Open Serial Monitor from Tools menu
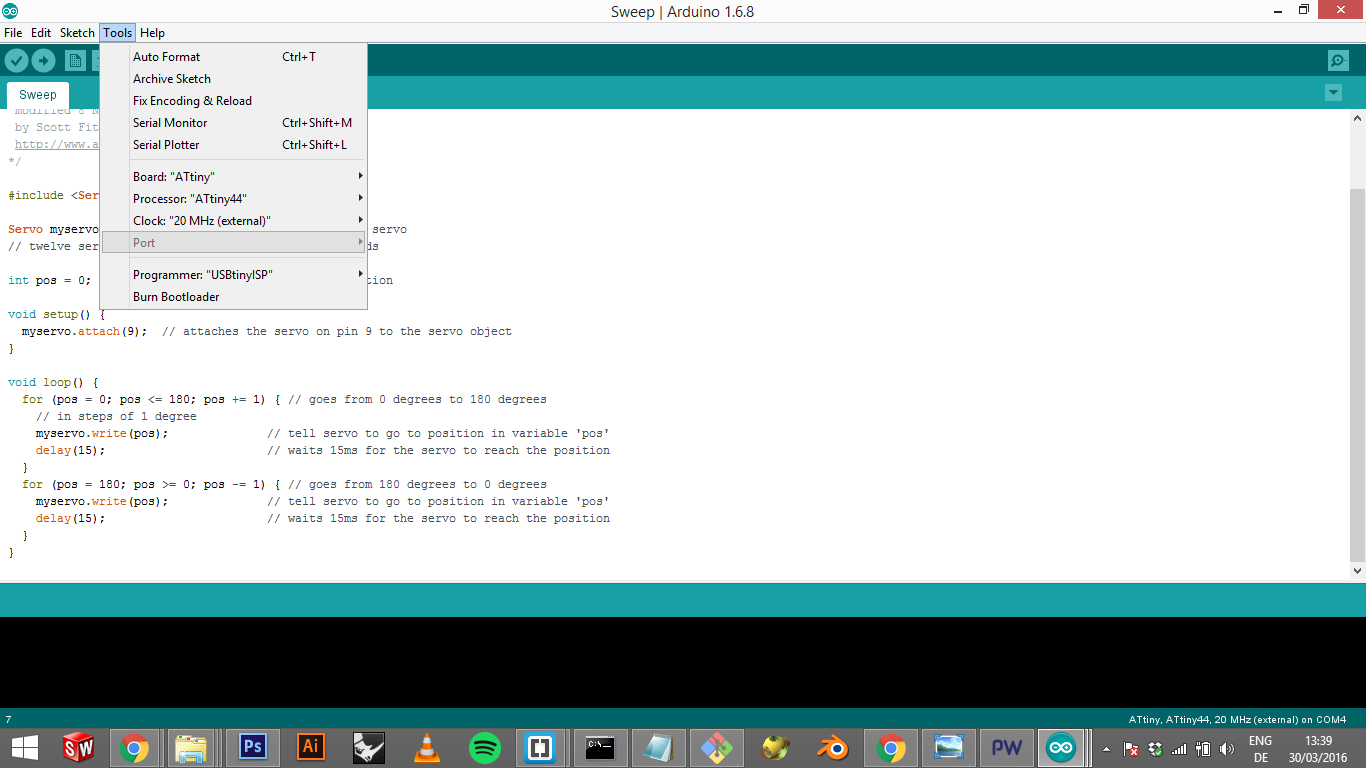Screen dimensions: 1366x768 point(234,123)
